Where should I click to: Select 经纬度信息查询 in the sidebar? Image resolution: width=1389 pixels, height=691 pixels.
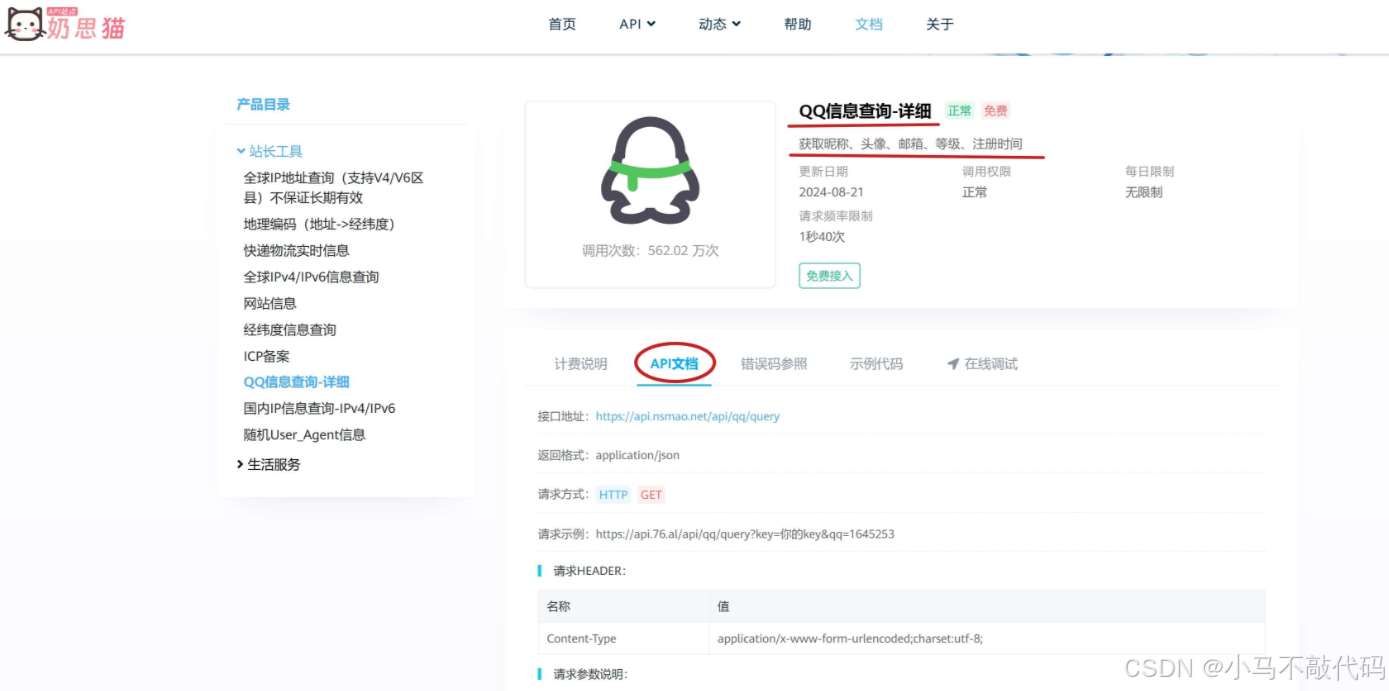click(290, 330)
